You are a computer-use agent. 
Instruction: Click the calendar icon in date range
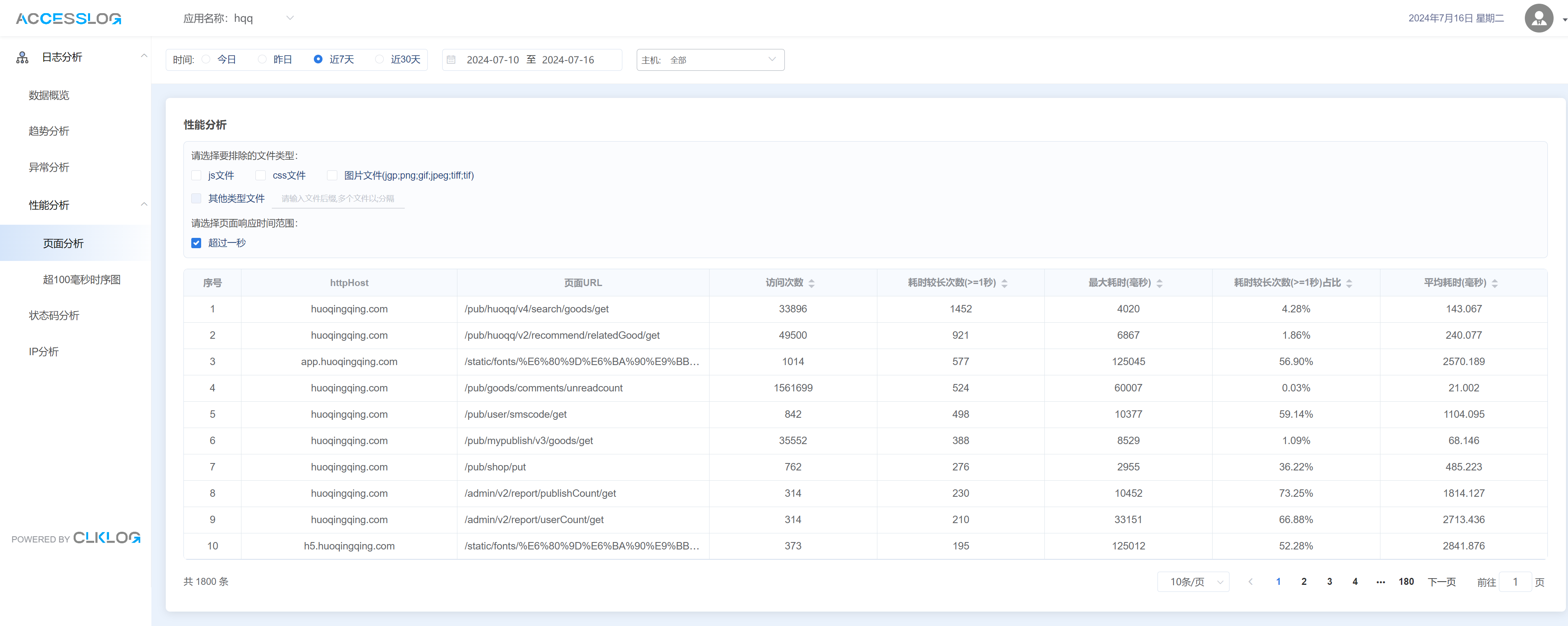pyautogui.click(x=451, y=60)
